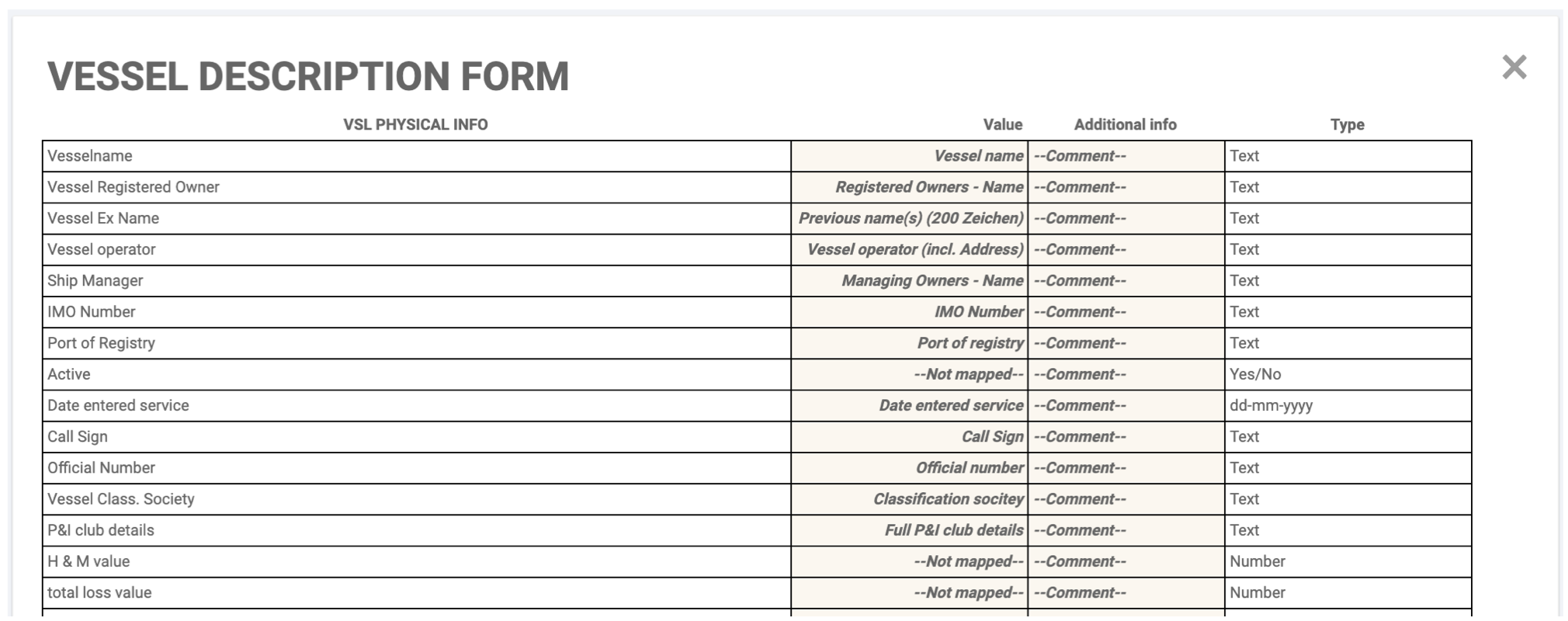Open the 'Date entered service' value cell

pyautogui.click(x=950, y=405)
